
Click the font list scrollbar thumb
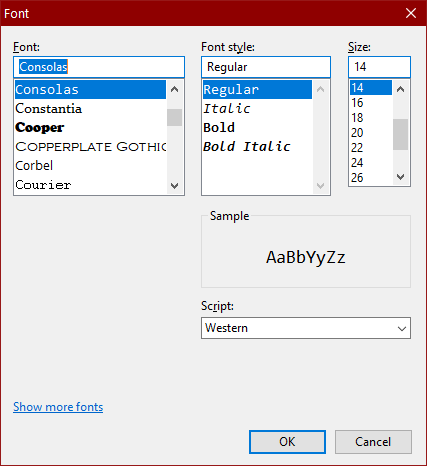[174, 117]
